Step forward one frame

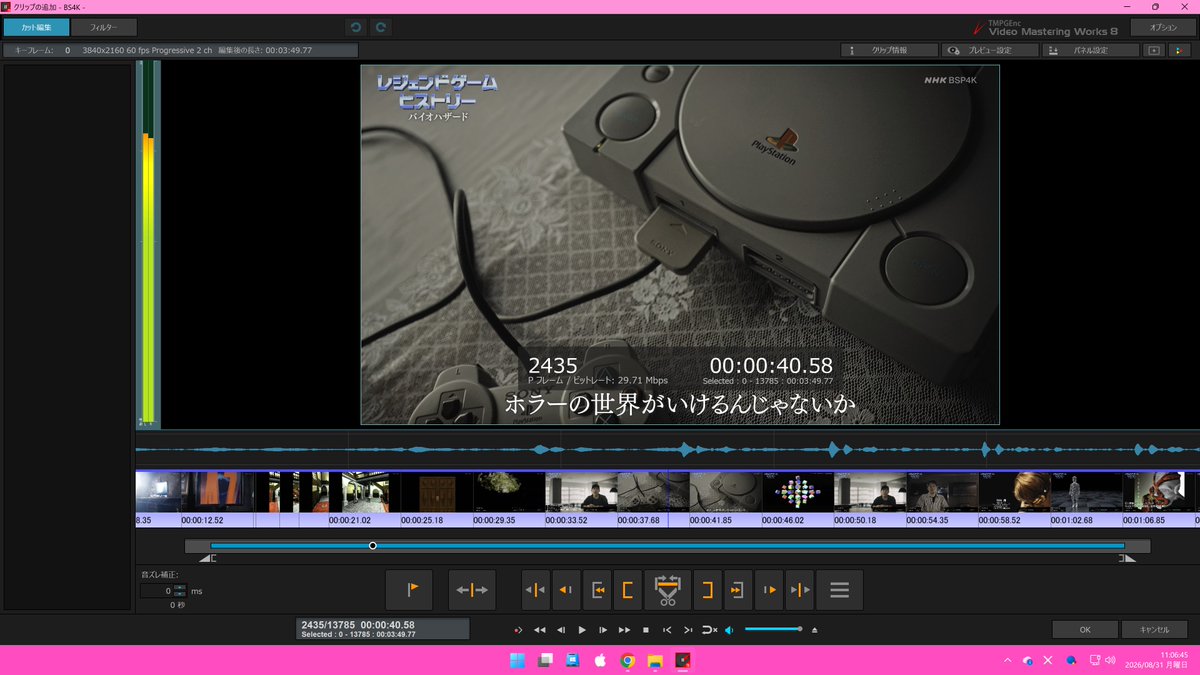tap(603, 630)
